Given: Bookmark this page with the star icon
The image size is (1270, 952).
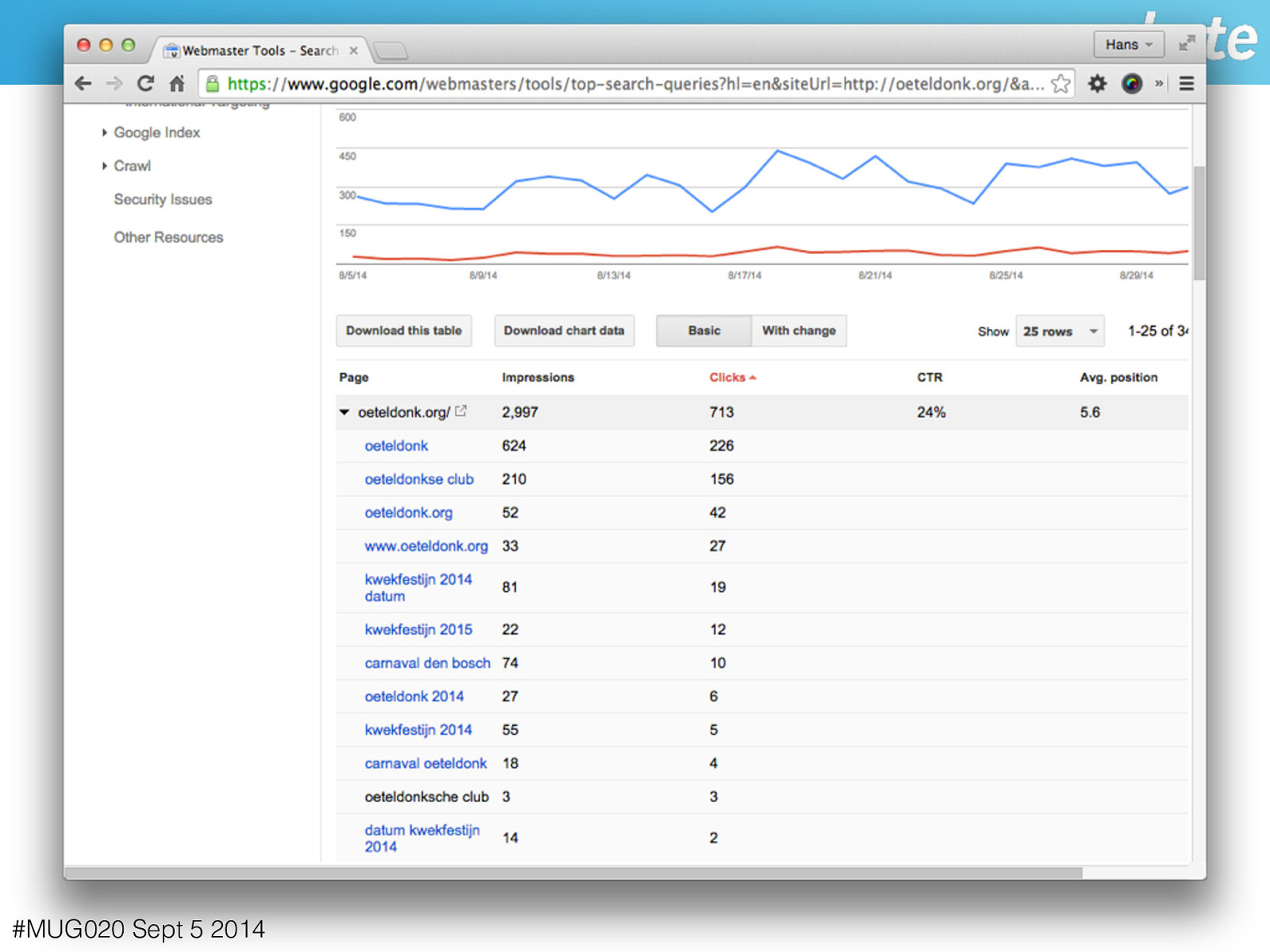Looking at the screenshot, I should (x=1060, y=83).
